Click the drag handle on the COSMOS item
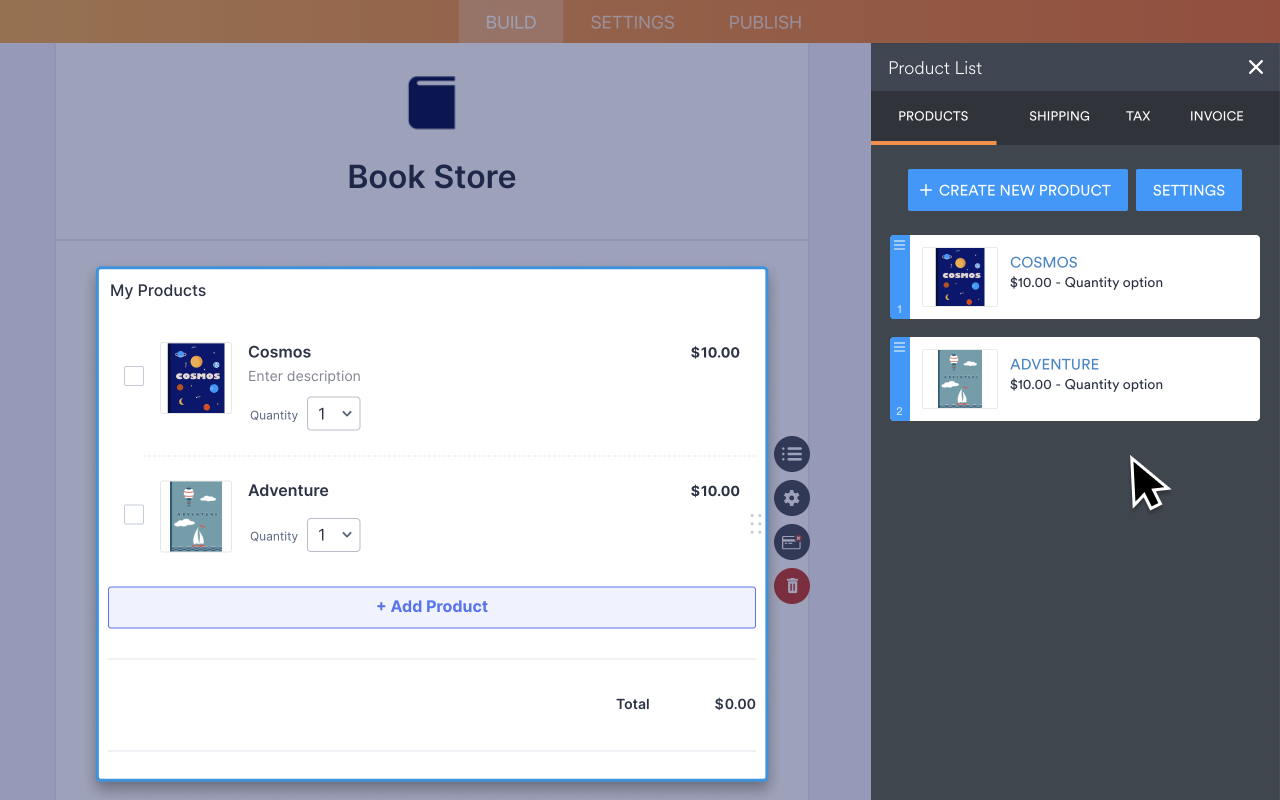Screen dimensions: 1280x800 (x=899, y=244)
